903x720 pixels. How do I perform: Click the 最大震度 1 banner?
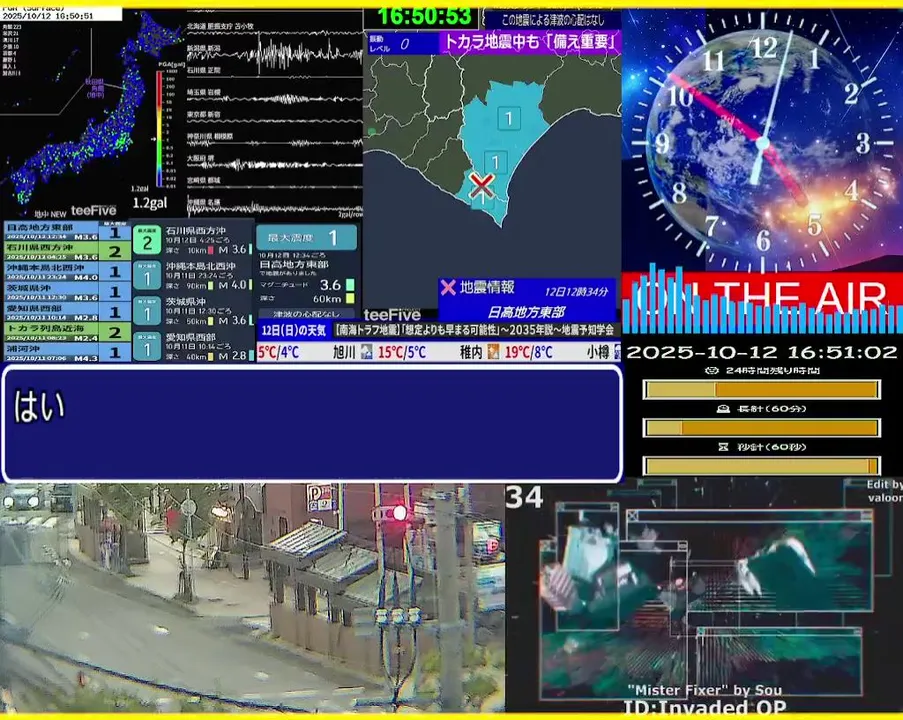click(306, 237)
